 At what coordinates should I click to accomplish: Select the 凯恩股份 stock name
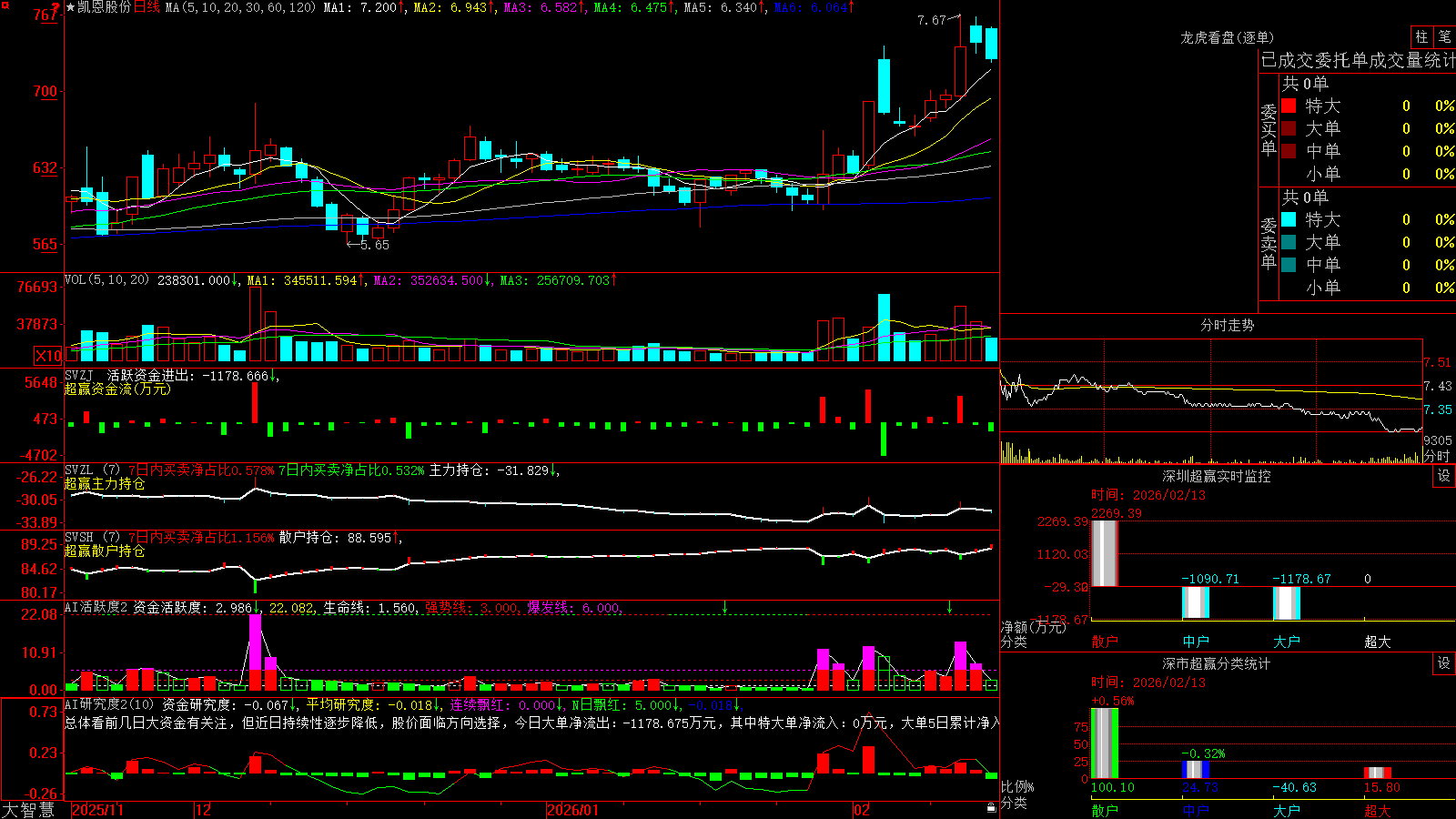pos(104,7)
